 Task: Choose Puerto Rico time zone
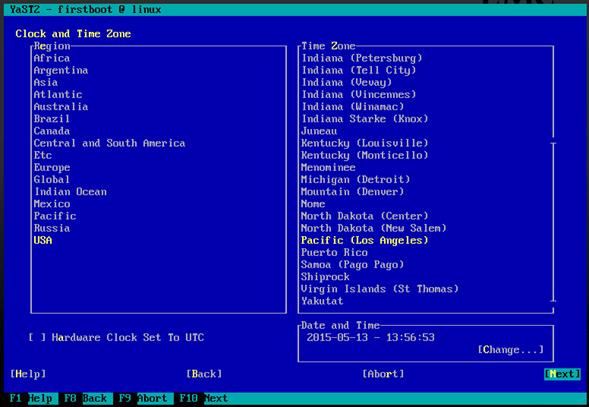tap(334, 253)
